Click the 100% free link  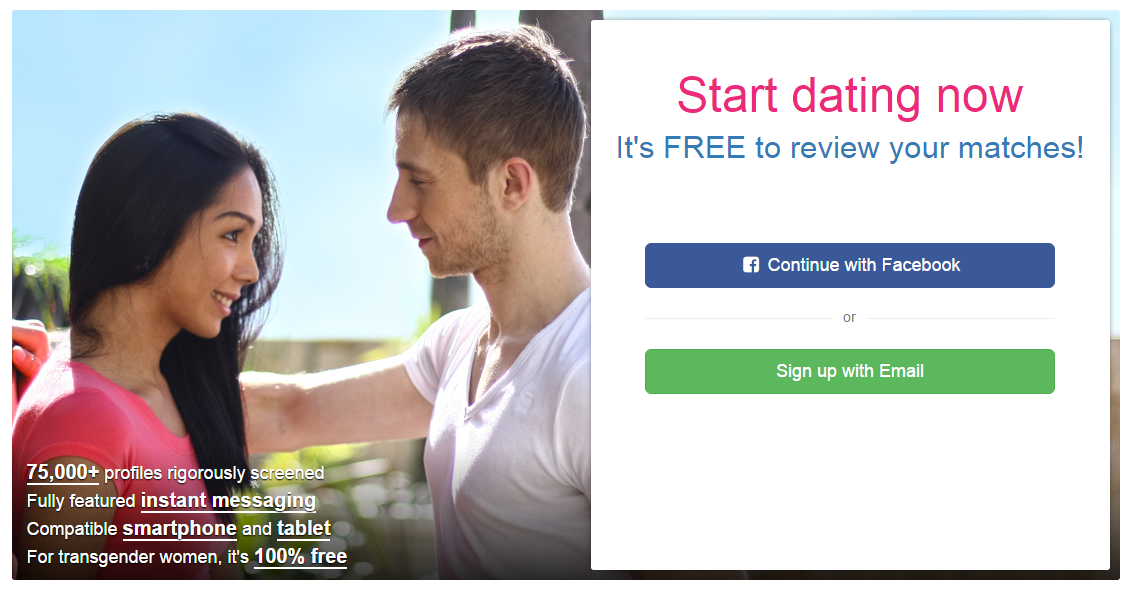(300, 557)
